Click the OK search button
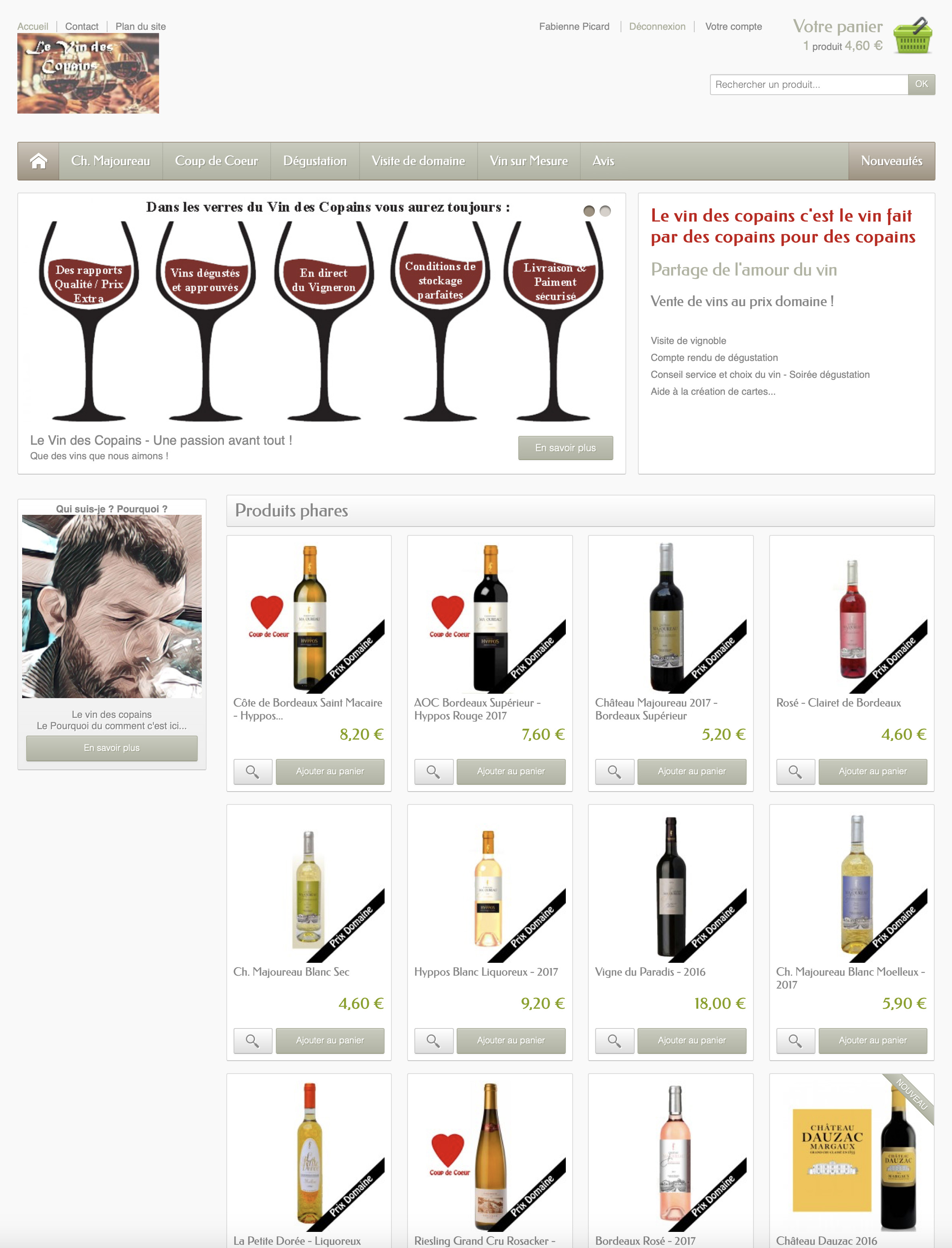The height and width of the screenshot is (1248, 952). point(921,85)
